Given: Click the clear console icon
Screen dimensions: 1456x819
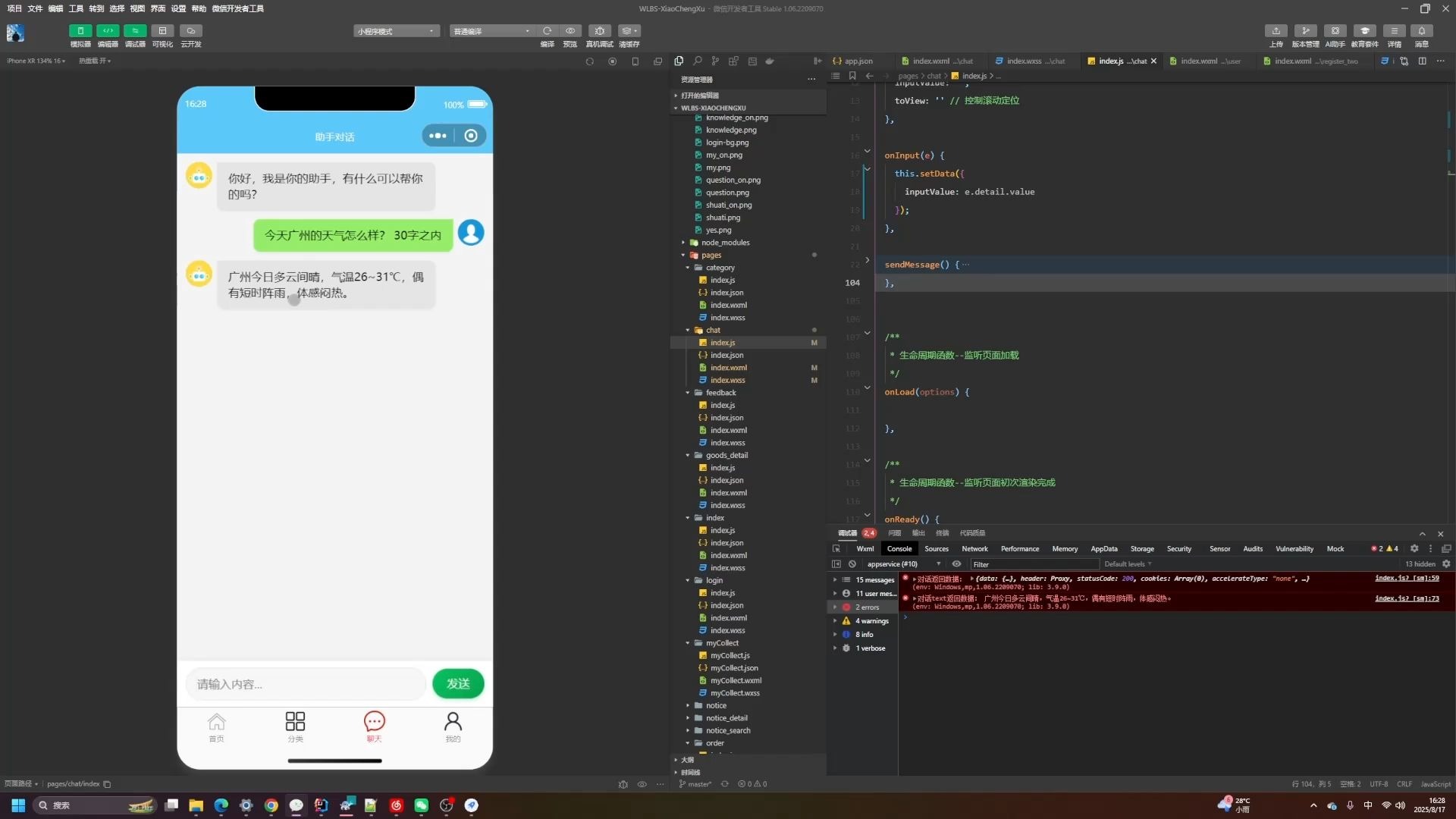Looking at the screenshot, I should click(852, 564).
